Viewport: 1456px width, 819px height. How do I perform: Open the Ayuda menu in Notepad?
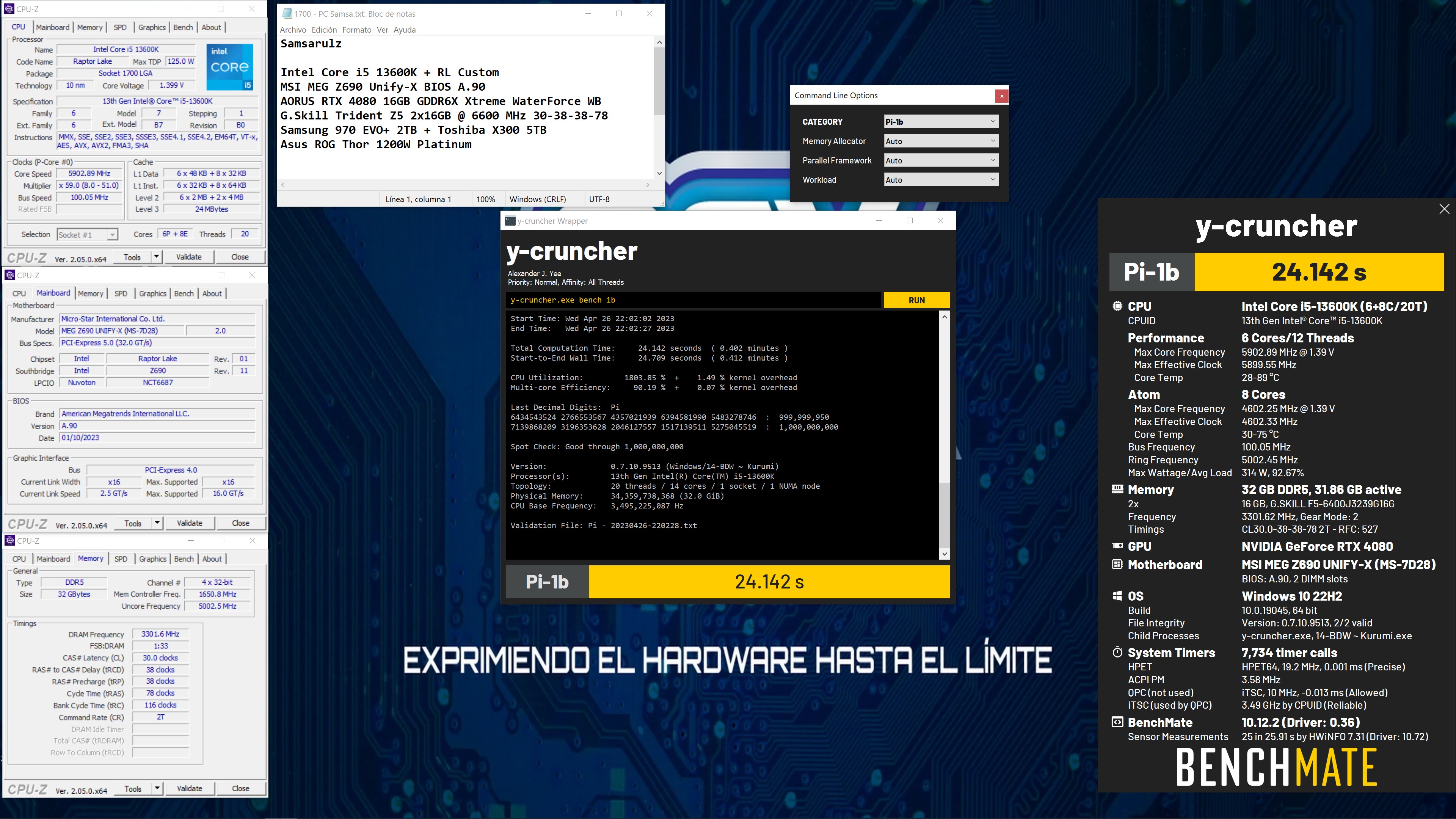coord(405,30)
